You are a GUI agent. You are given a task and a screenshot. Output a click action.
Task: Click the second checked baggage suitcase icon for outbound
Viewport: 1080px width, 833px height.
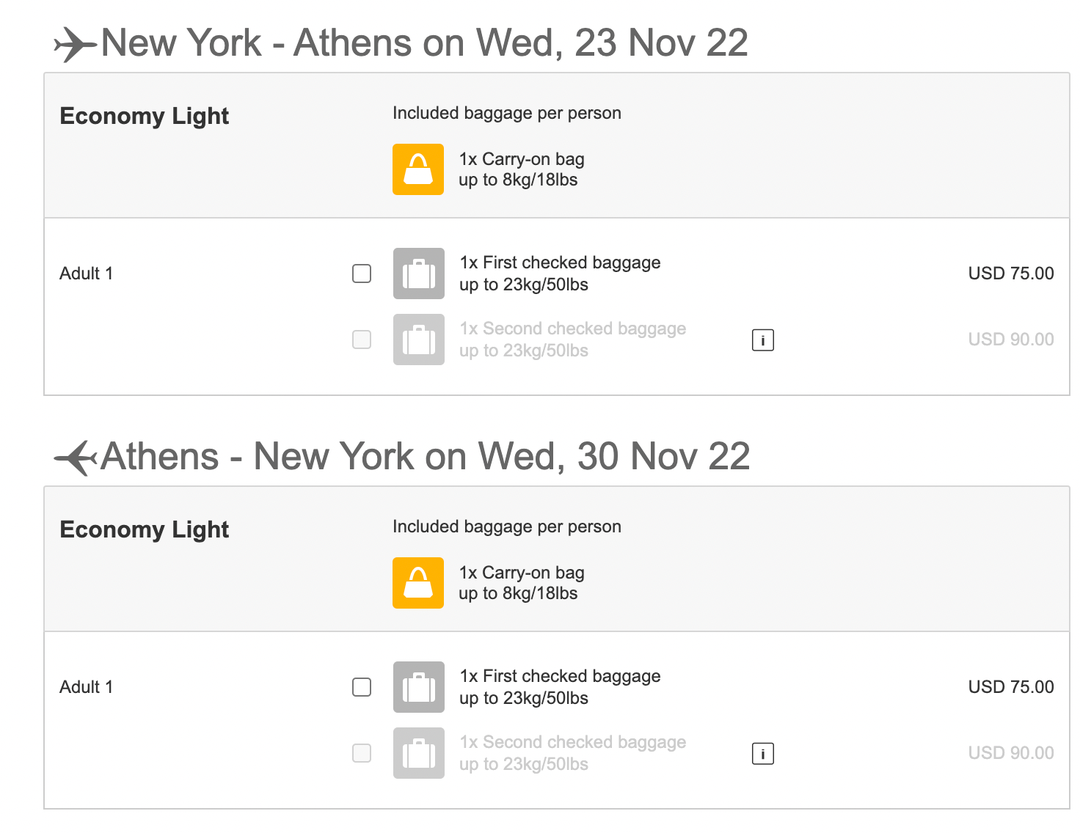(x=418, y=340)
